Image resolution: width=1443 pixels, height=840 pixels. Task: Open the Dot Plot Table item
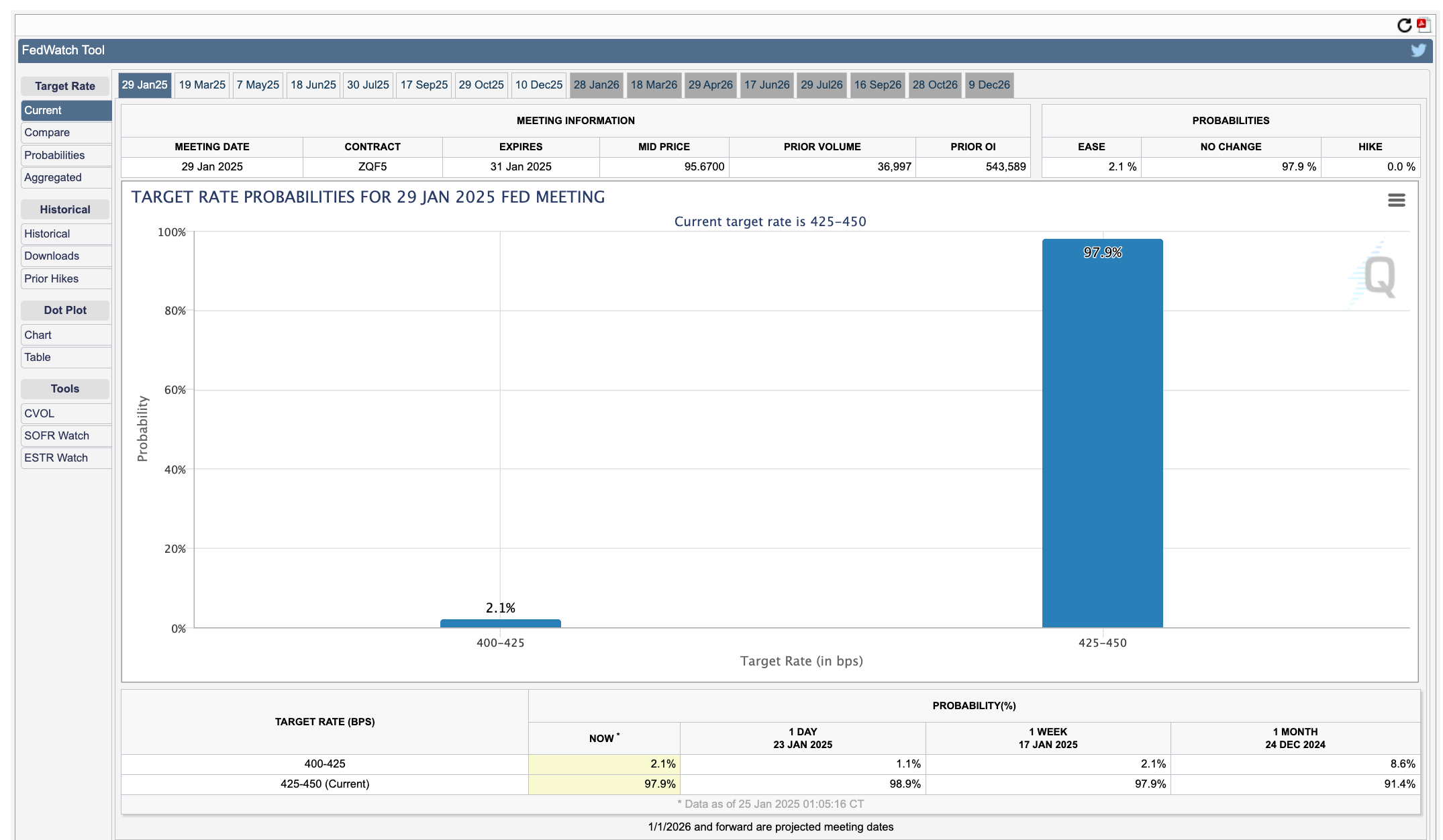pyautogui.click(x=66, y=358)
